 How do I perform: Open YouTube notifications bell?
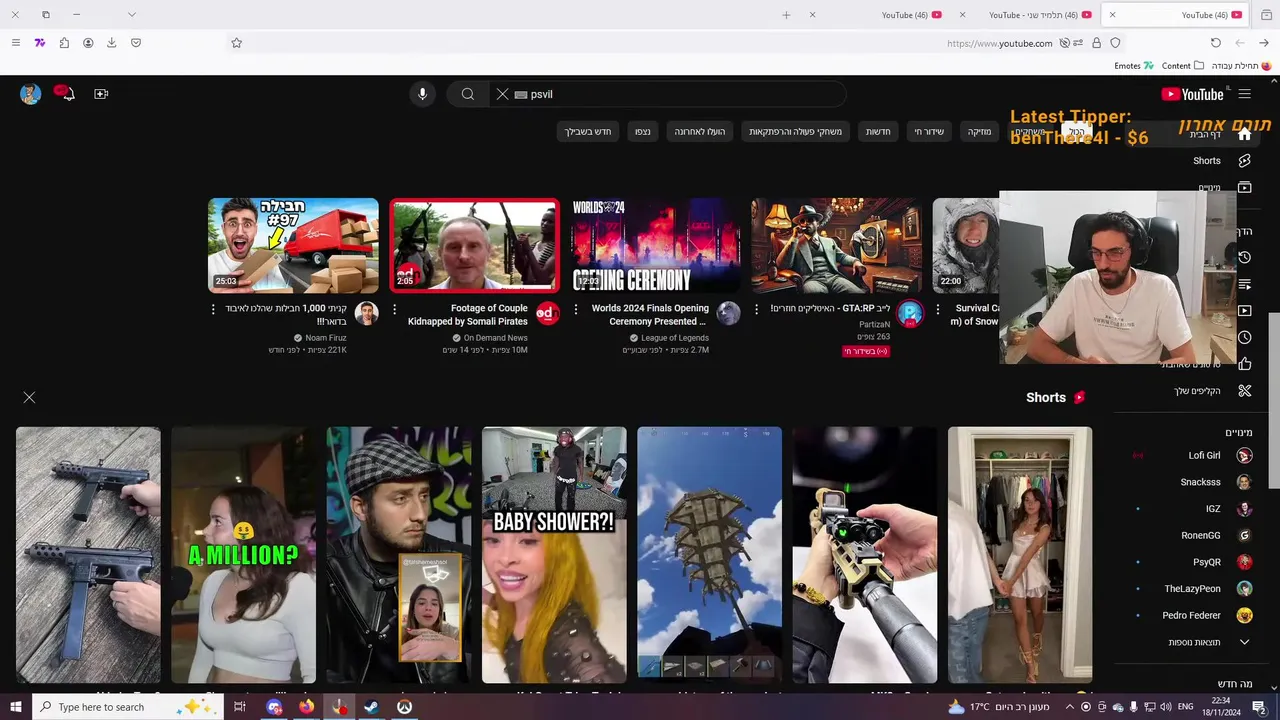(x=66, y=94)
